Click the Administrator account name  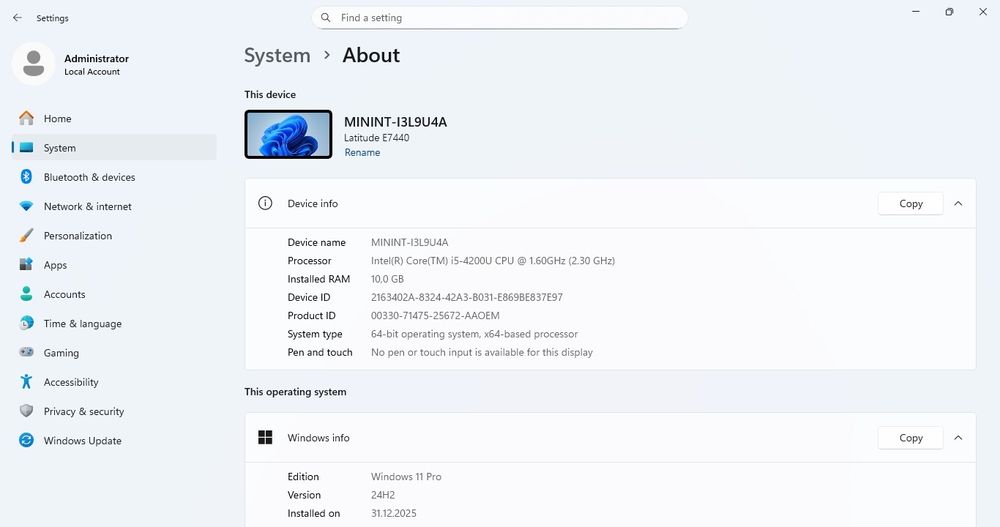[96, 58]
